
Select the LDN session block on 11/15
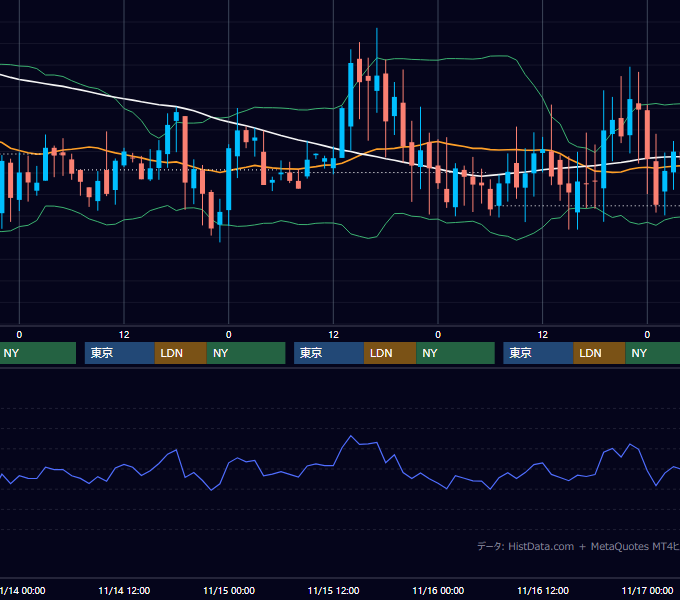390,353
